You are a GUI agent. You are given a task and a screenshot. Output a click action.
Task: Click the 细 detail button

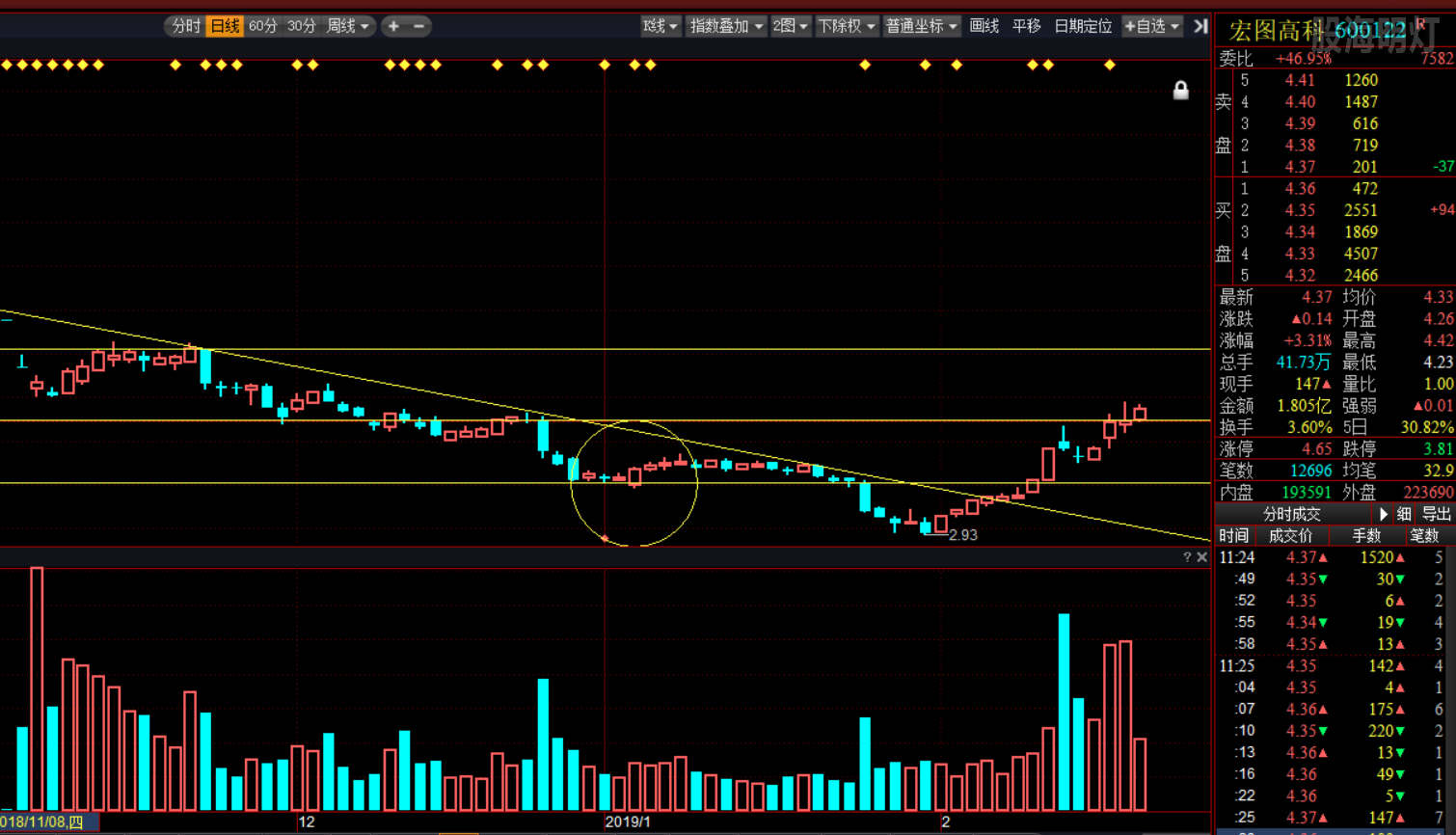pyautogui.click(x=1404, y=514)
